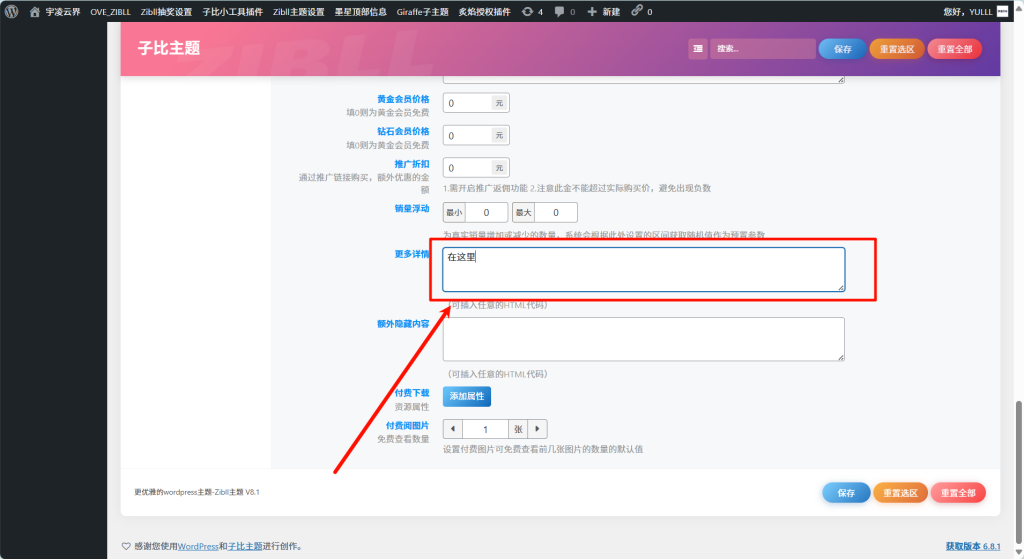Toggle the expand-all list icon in header
Screen dimensions: 1024x559
pyautogui.click(x=697, y=49)
